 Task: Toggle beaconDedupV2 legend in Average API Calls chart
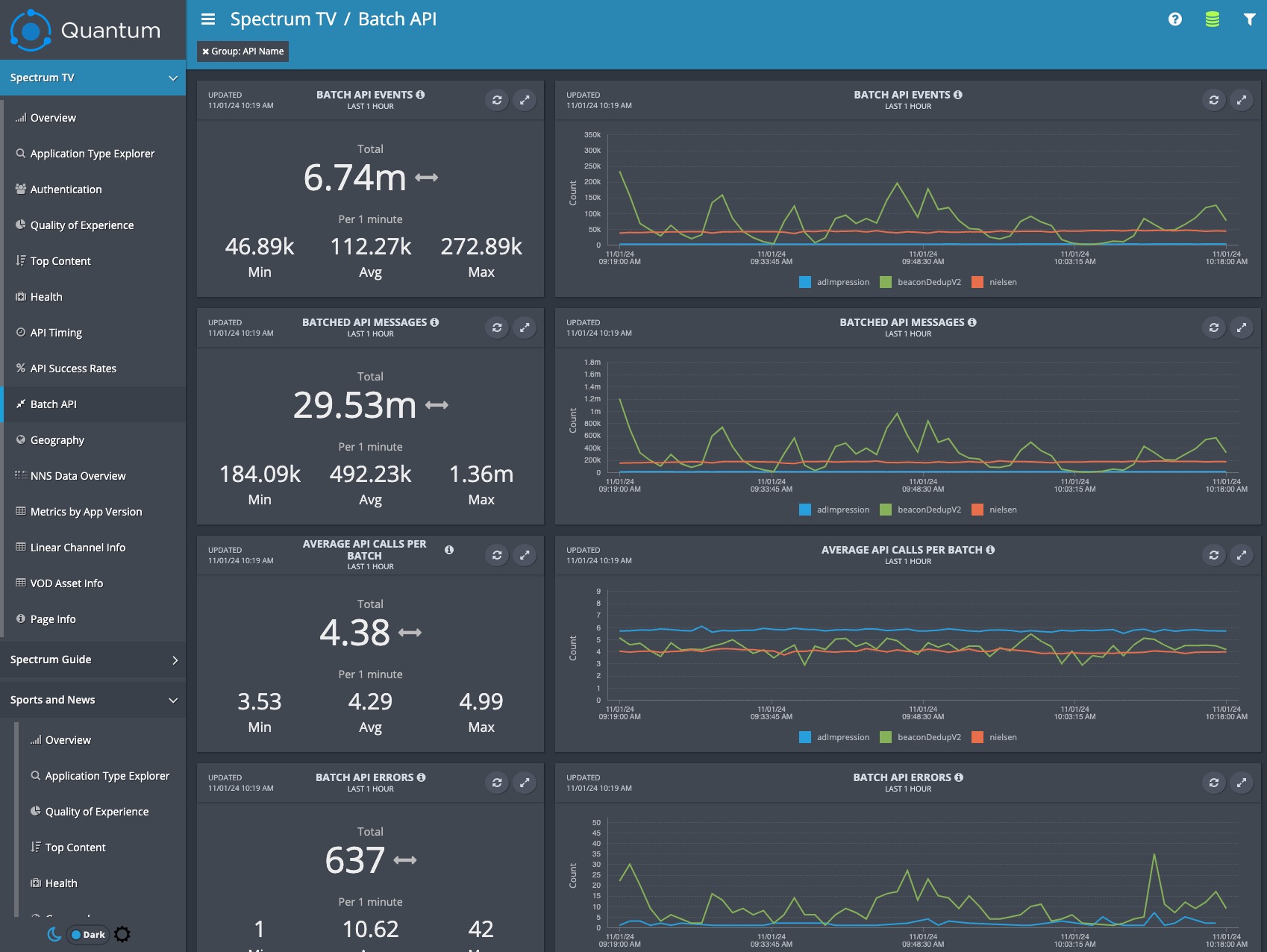[x=921, y=737]
